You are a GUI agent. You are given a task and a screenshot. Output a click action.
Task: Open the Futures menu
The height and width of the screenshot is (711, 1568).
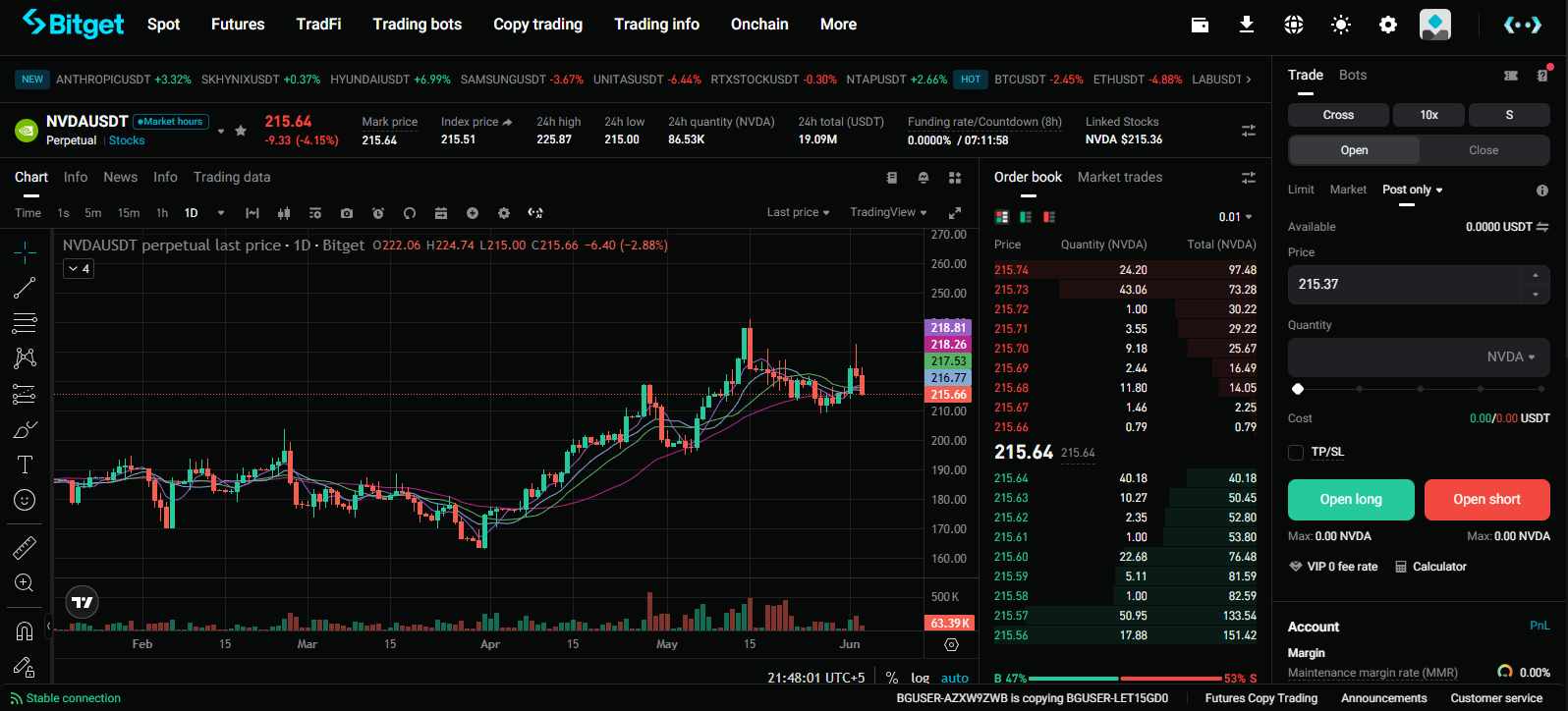coord(238,25)
